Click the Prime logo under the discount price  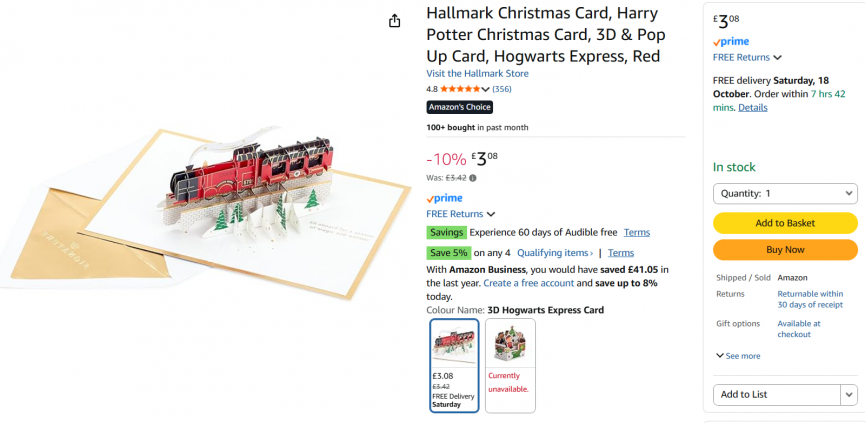tap(444, 198)
